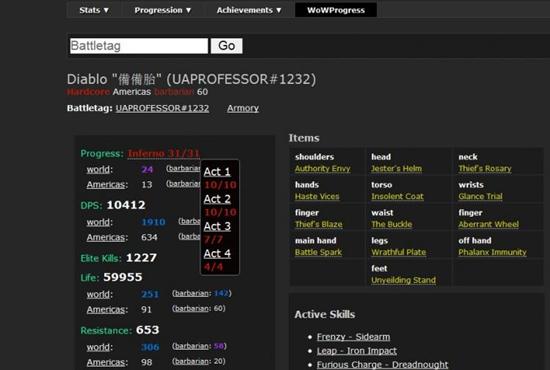Image resolution: width=550 pixels, height=370 pixels.
Task: Open the Progression dropdown menu
Action: 163,10
